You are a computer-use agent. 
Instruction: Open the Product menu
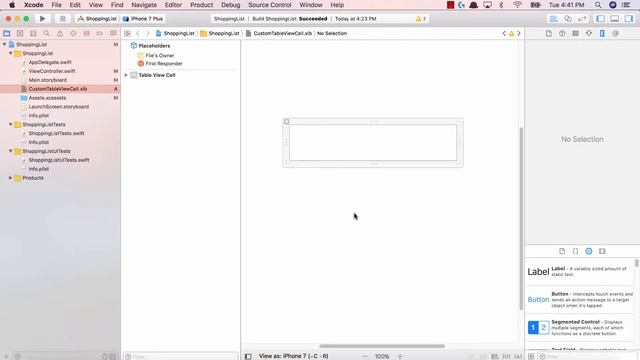(x=201, y=5)
